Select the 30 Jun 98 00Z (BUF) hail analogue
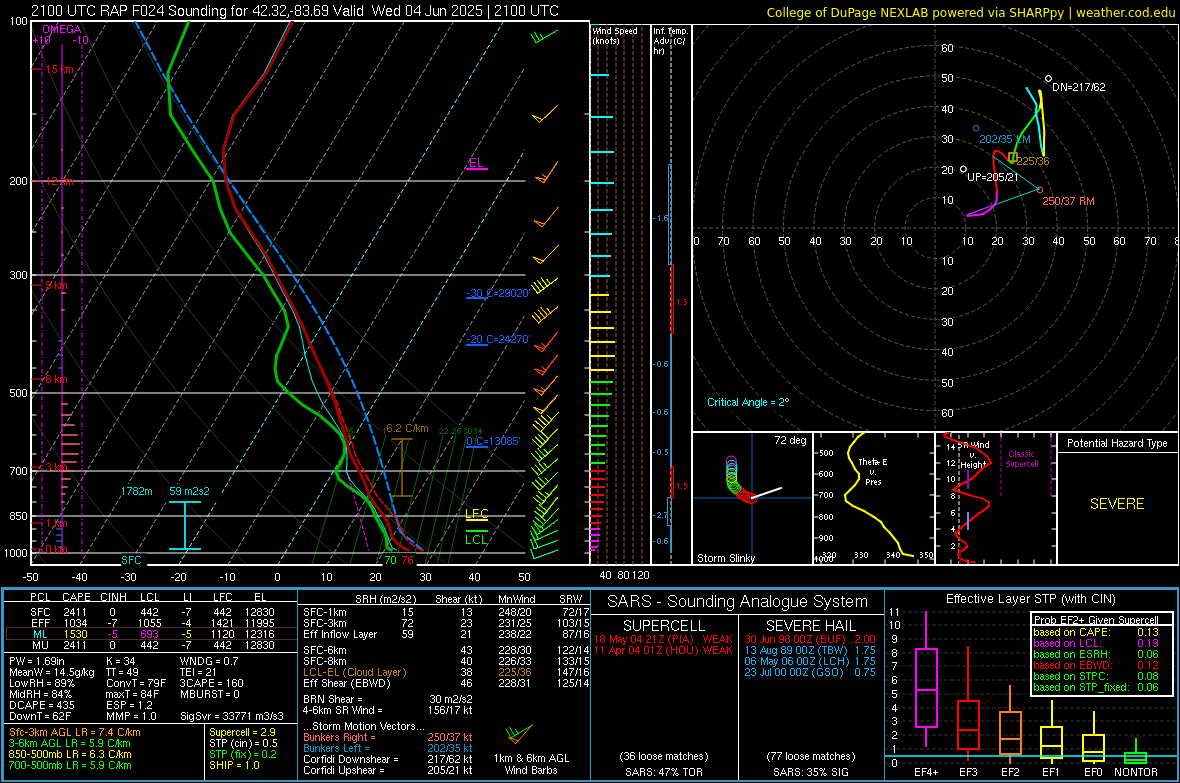 click(810, 639)
